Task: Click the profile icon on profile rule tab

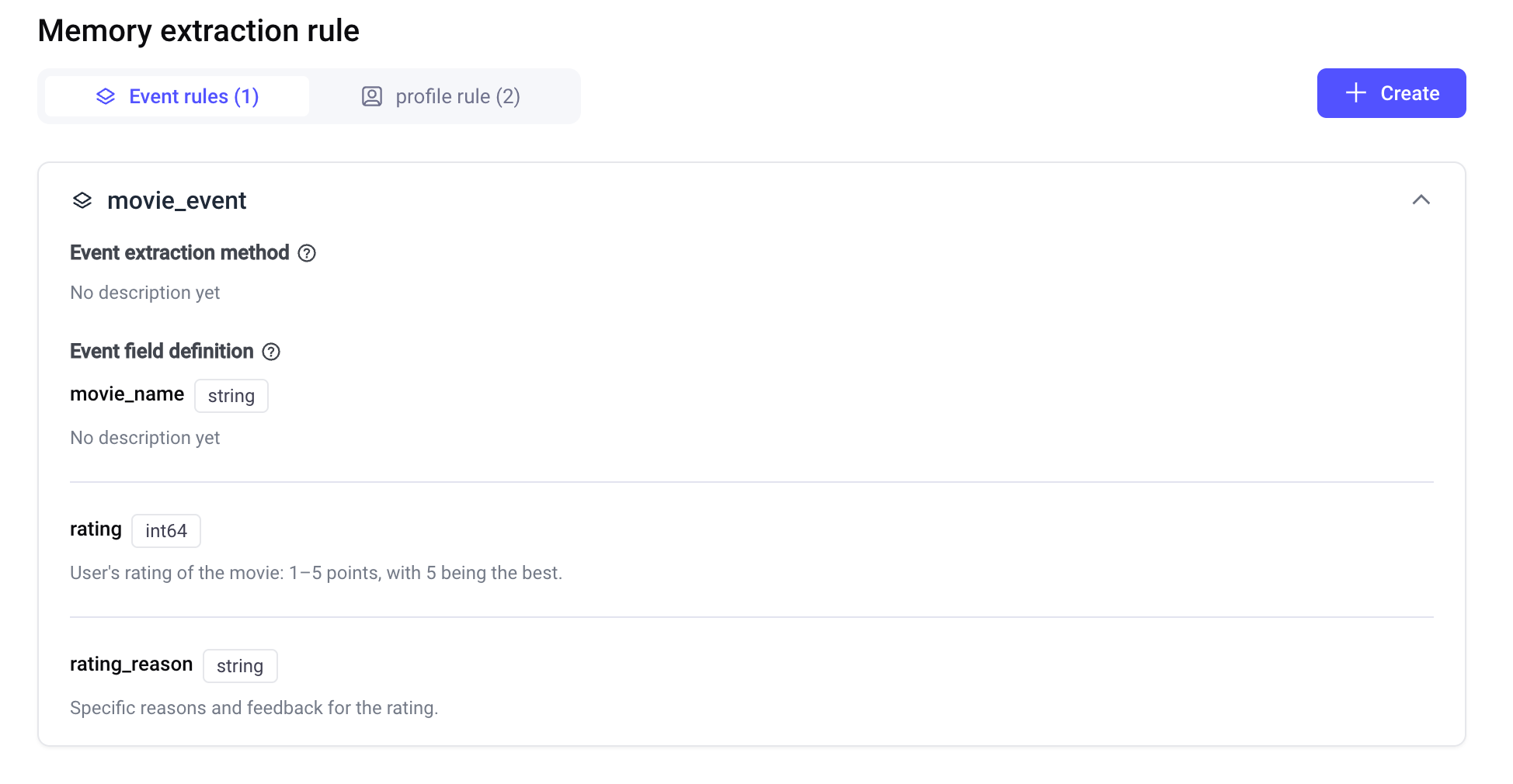Action: (372, 96)
